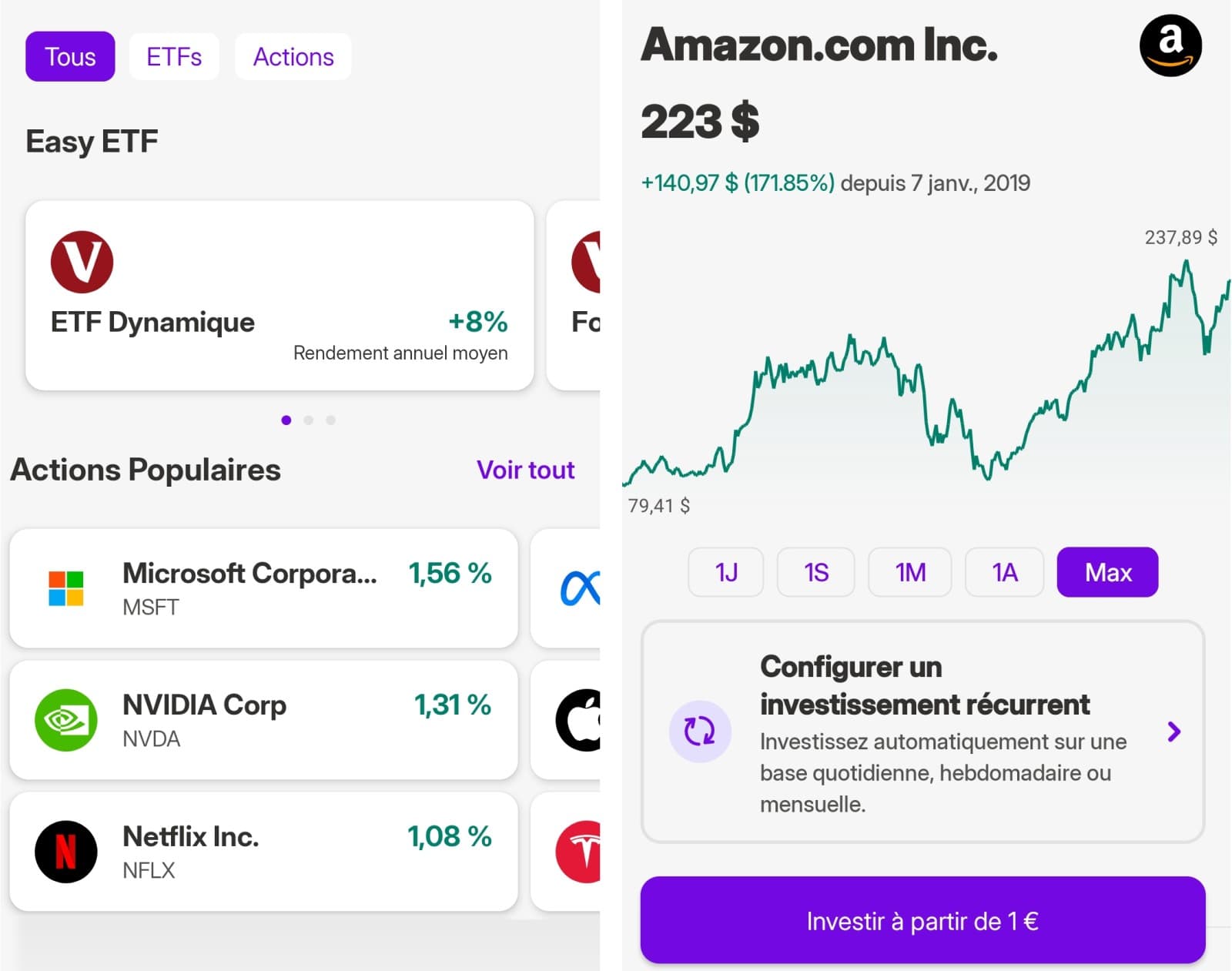Screen dimensions: 1232x971
Task: Activate the Actions filter
Action: (293, 55)
